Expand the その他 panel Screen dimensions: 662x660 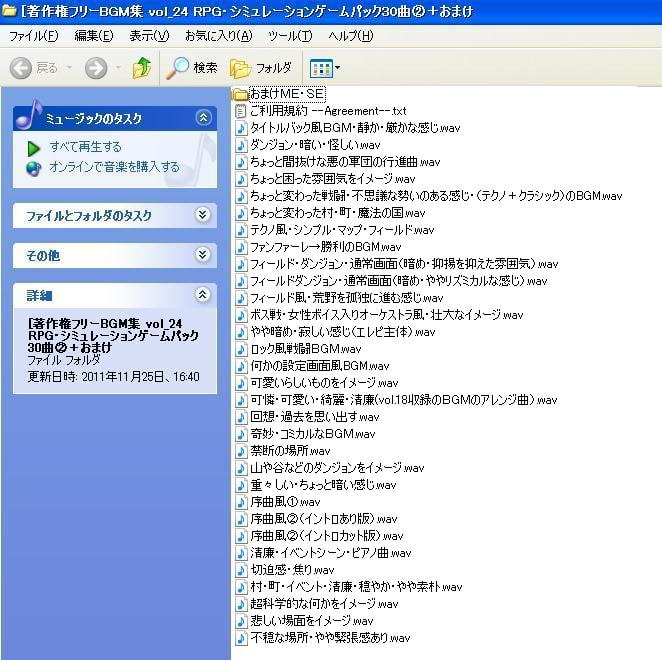coord(203,255)
